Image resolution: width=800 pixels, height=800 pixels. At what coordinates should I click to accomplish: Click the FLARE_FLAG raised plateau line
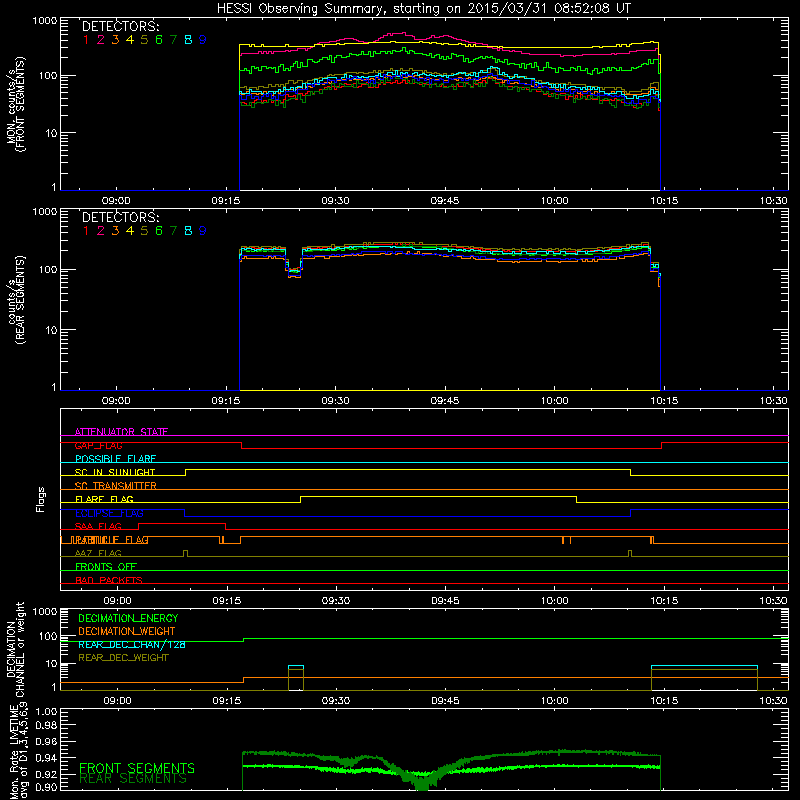[439, 496]
